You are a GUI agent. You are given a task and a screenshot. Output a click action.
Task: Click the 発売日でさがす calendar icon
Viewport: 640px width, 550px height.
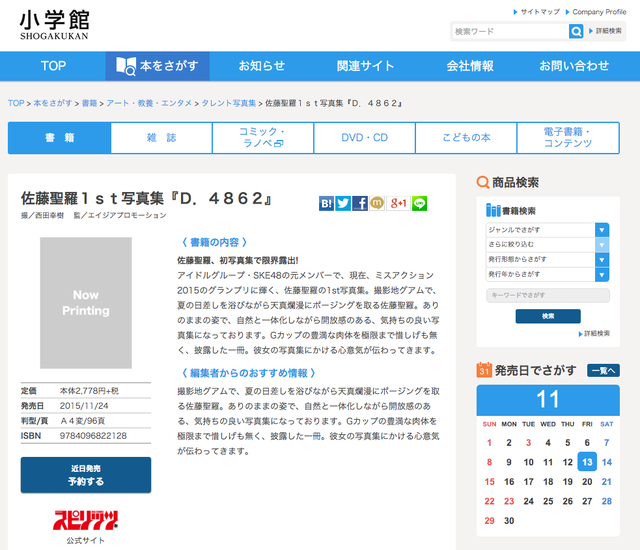484,370
